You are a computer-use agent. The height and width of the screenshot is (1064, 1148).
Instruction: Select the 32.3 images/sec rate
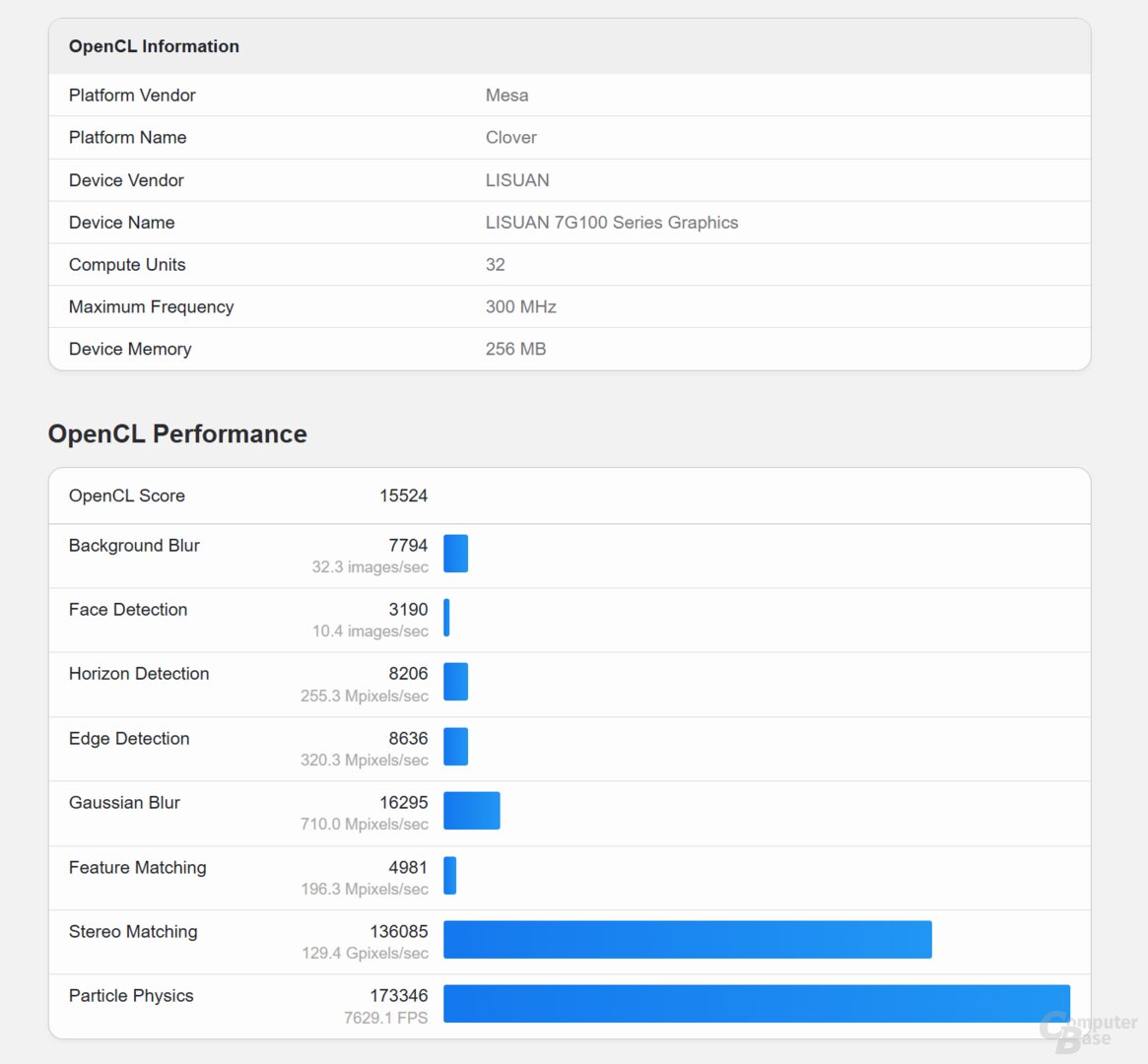point(370,567)
